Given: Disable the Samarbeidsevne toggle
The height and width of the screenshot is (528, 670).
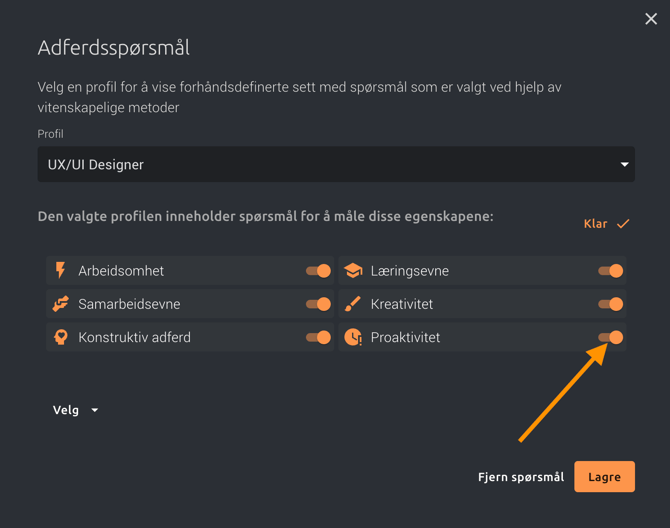Looking at the screenshot, I should click(x=318, y=304).
